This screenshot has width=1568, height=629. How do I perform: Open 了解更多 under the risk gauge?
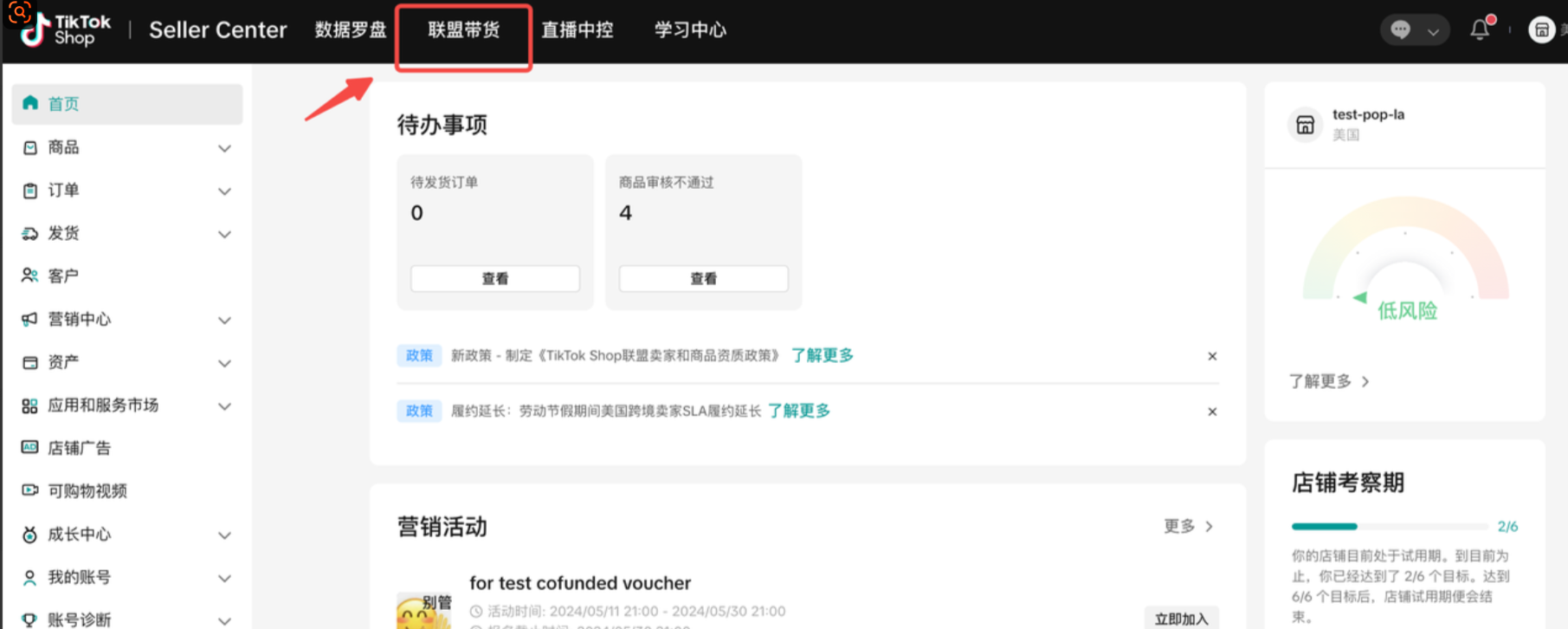1328,381
